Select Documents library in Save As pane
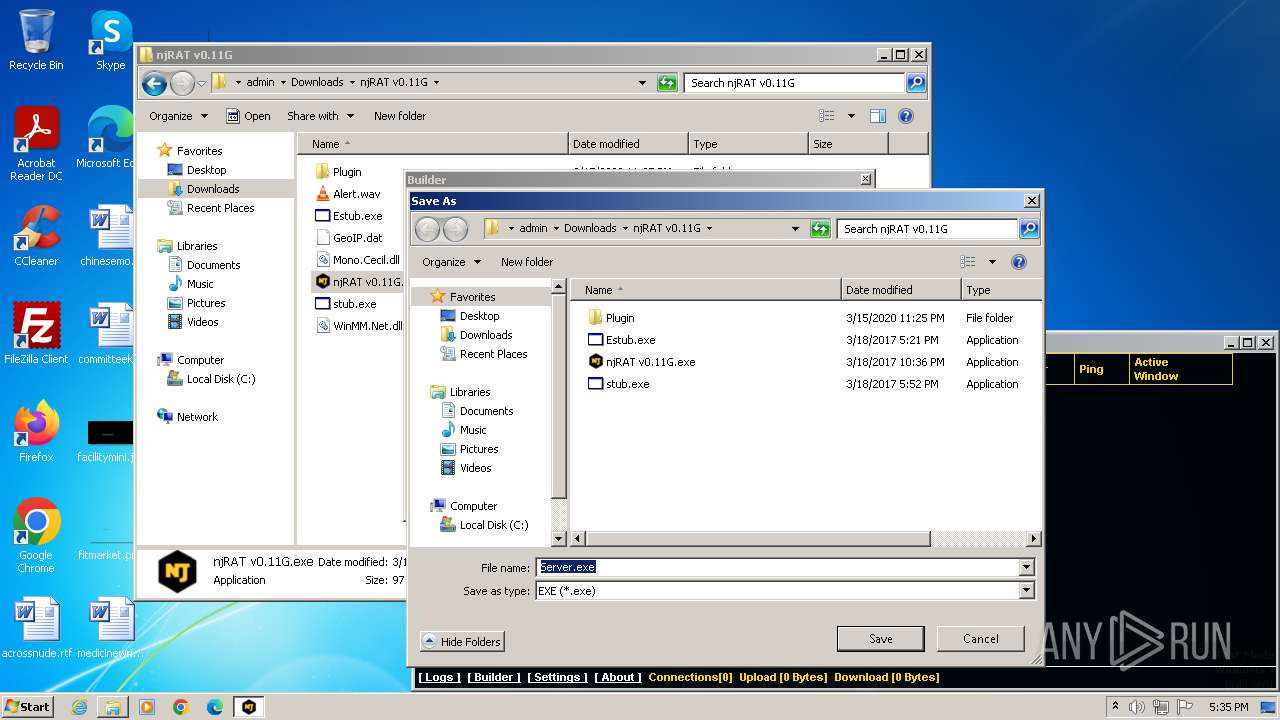The height and width of the screenshot is (720, 1280). point(486,411)
